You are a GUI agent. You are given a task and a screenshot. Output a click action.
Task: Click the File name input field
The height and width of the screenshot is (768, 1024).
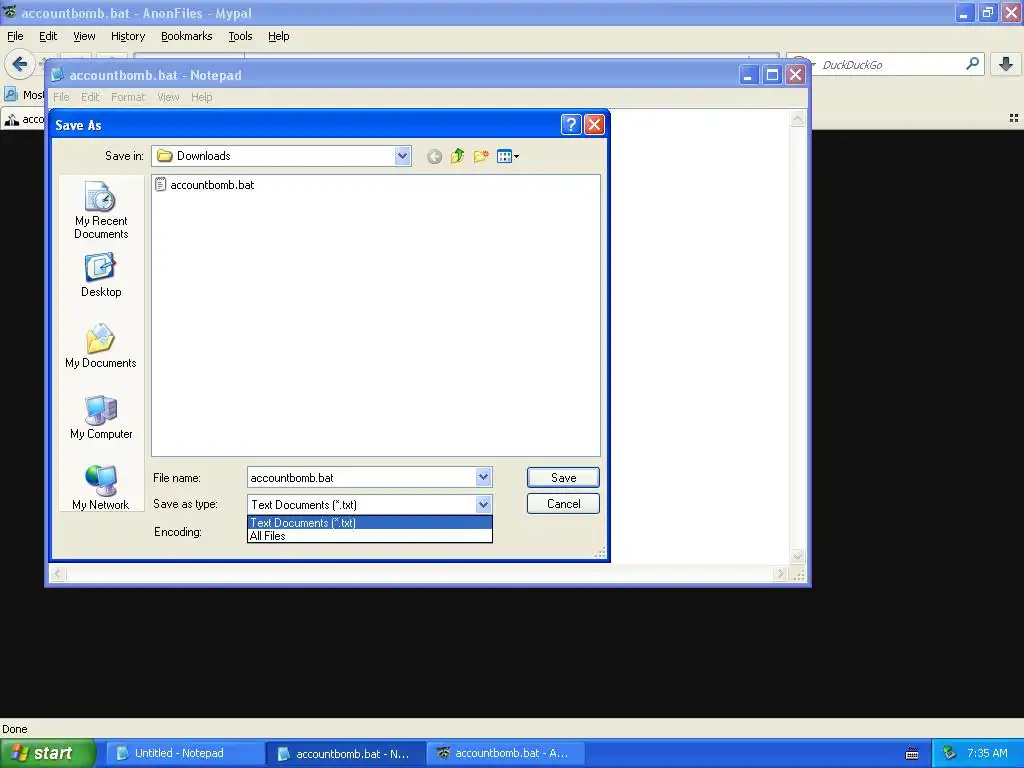click(x=362, y=477)
